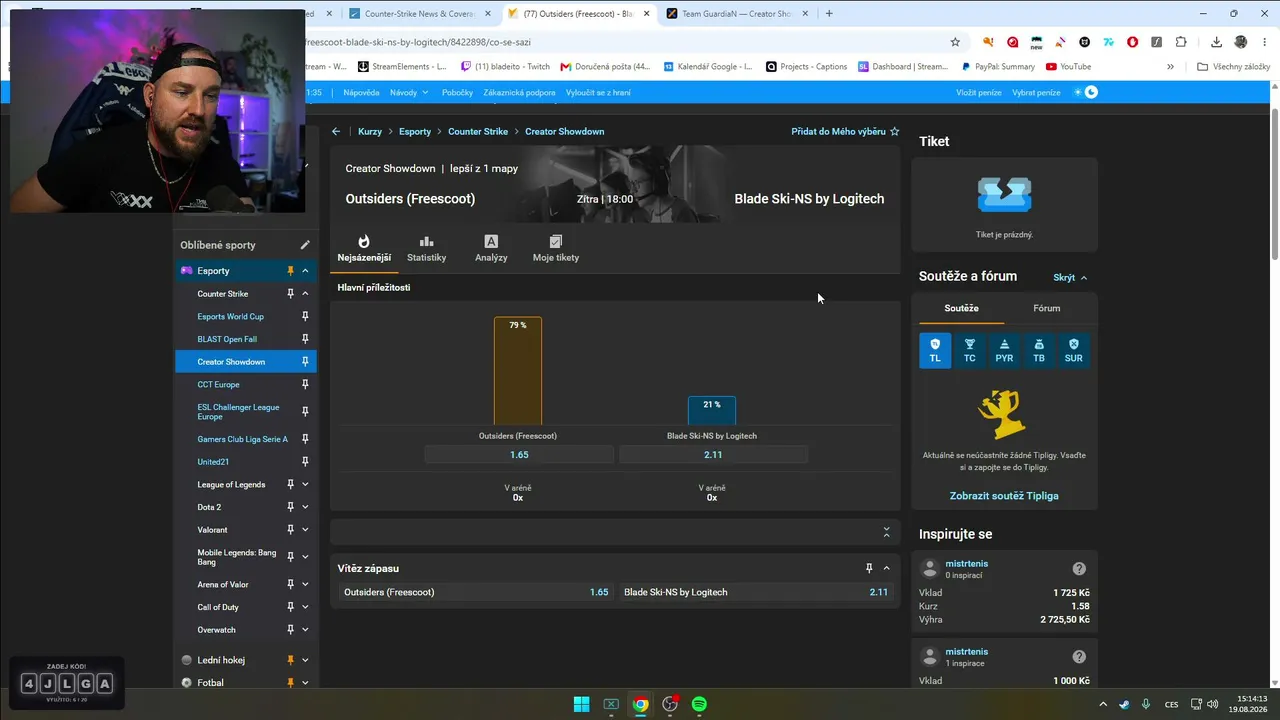The height and width of the screenshot is (720, 1280).
Task: Click the star in Přidat do Mého výběru
Action: (x=895, y=131)
